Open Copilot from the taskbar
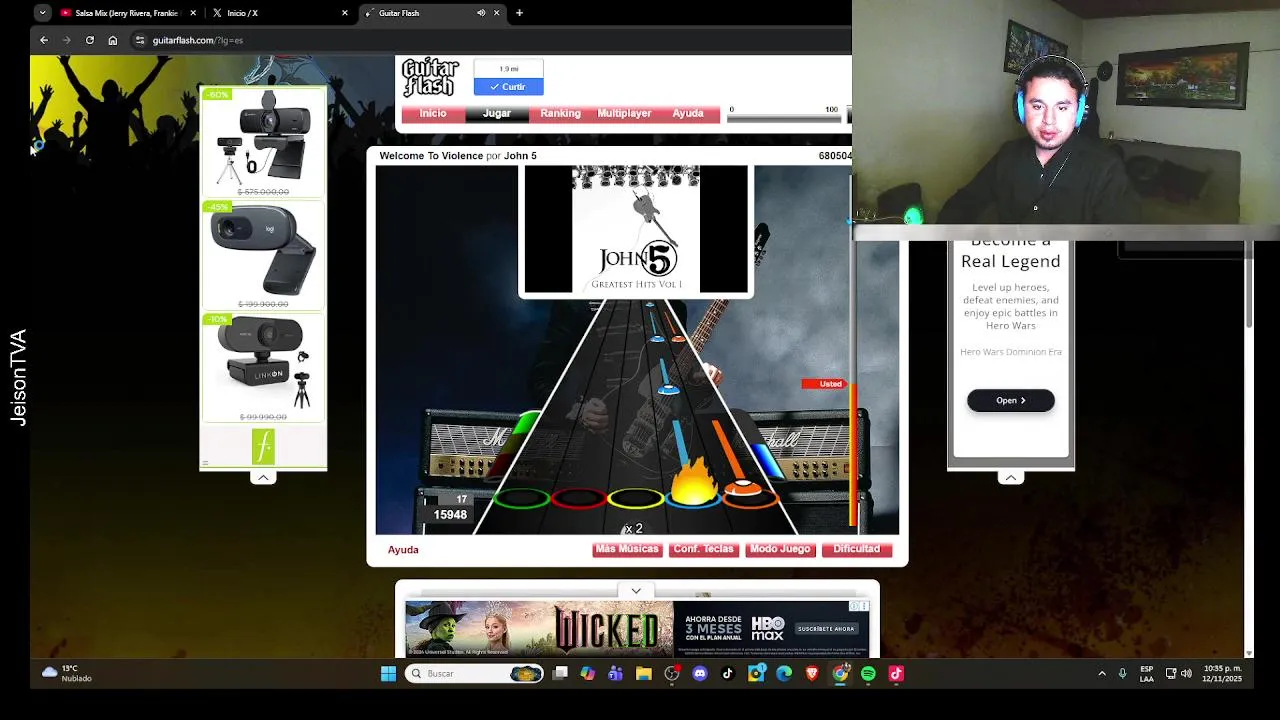Screen dimensions: 1280x720 click(588, 674)
